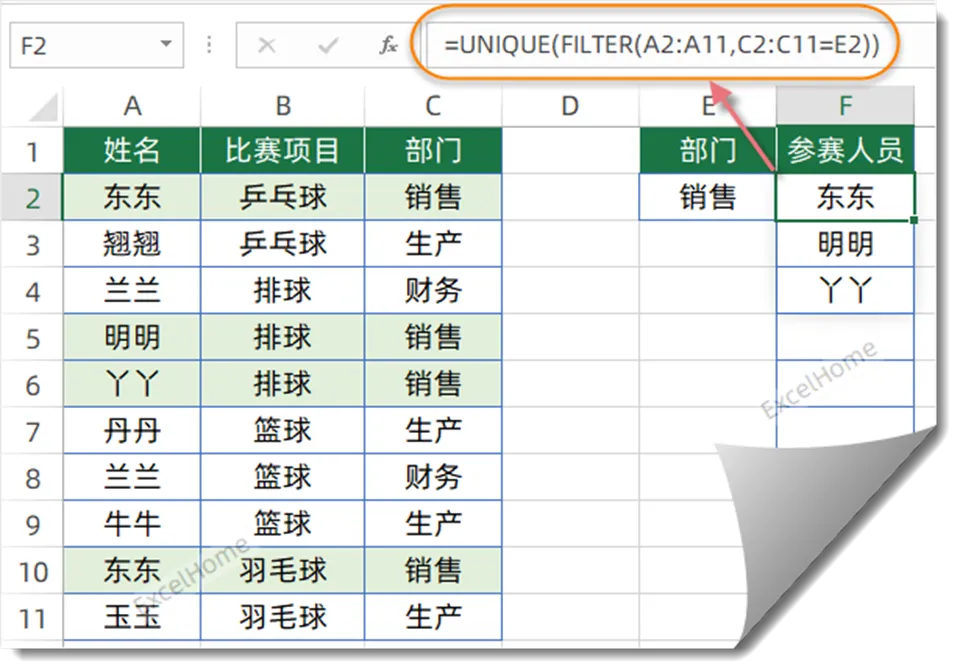Select row 3 header
Screen dimensions: 960x672
pos(32,245)
